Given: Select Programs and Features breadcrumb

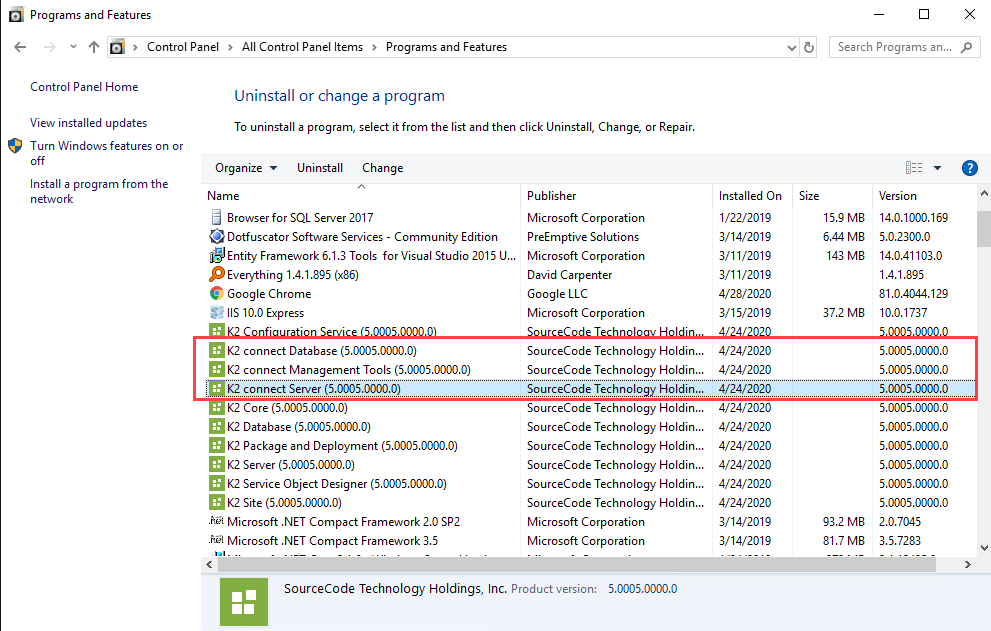Looking at the screenshot, I should coord(446,47).
